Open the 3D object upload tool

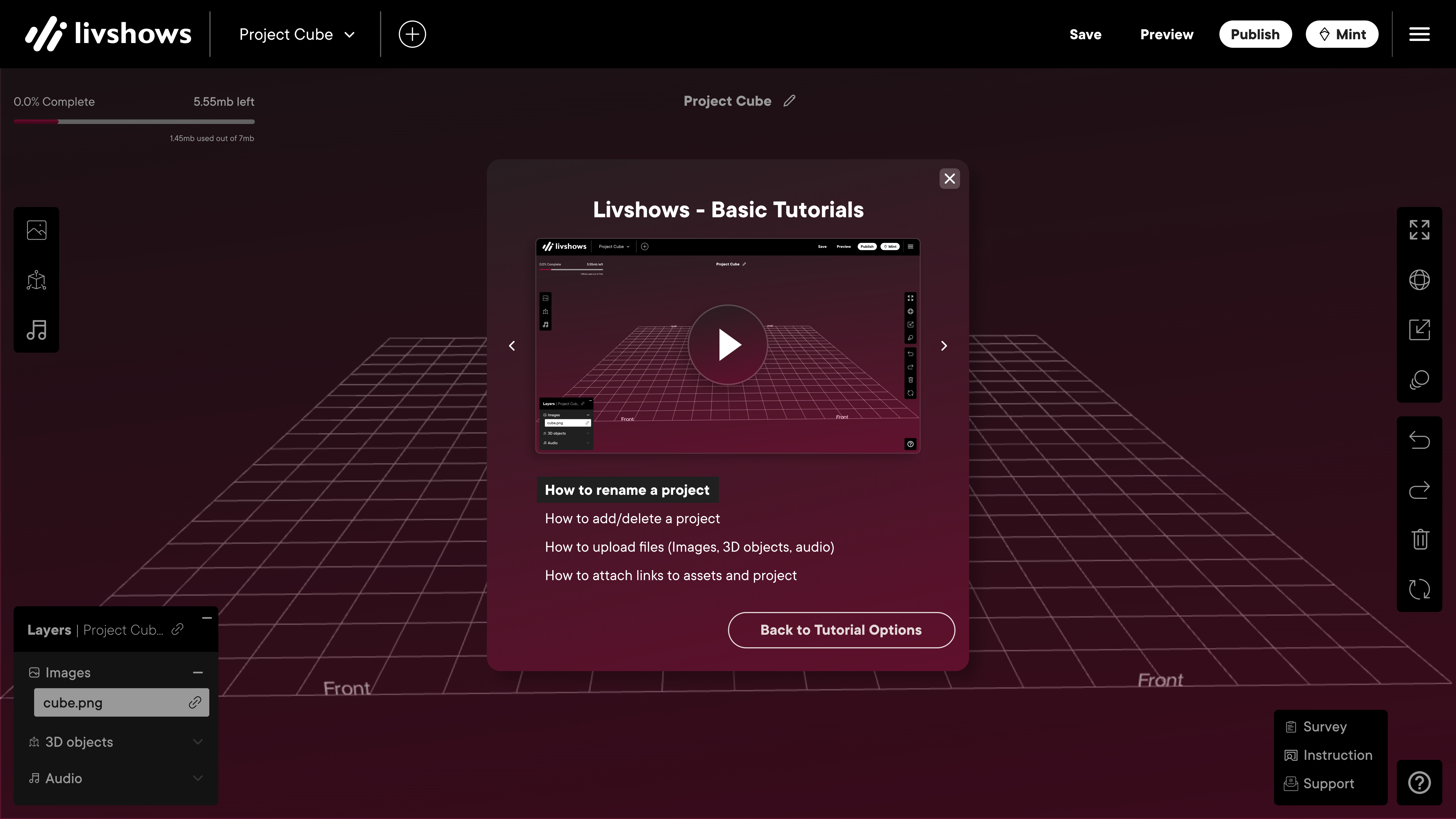[x=37, y=280]
